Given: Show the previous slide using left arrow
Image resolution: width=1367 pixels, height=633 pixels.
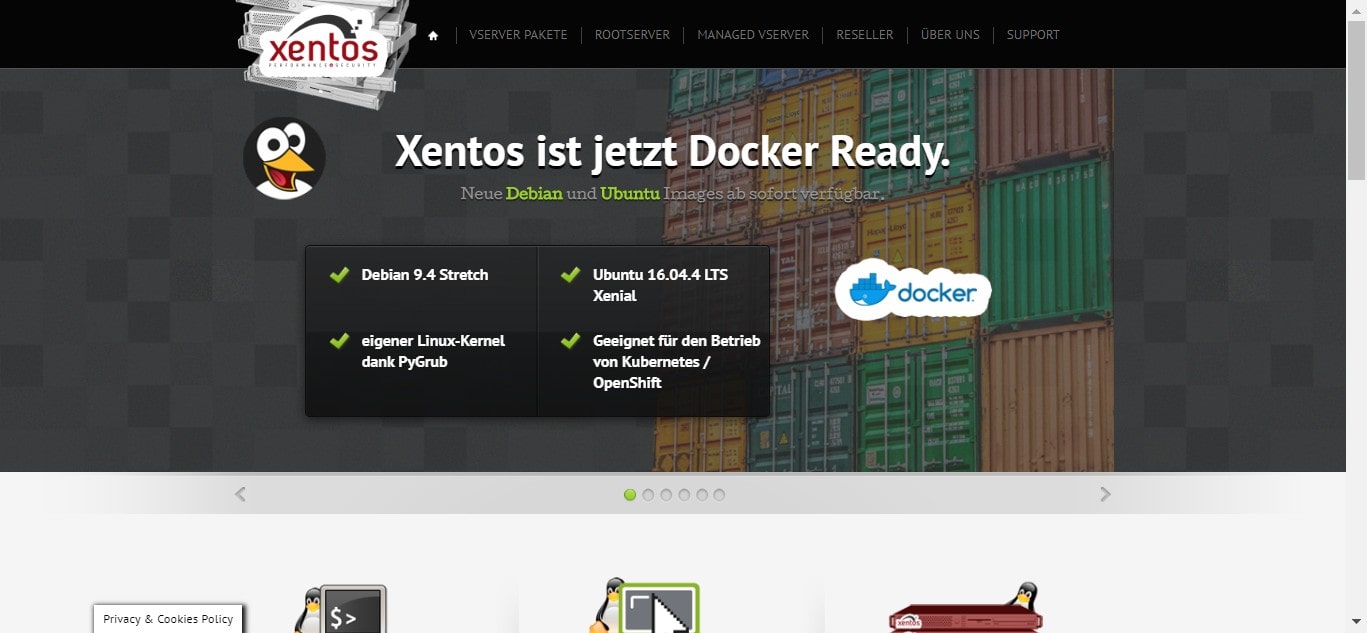Looking at the screenshot, I should [240, 494].
